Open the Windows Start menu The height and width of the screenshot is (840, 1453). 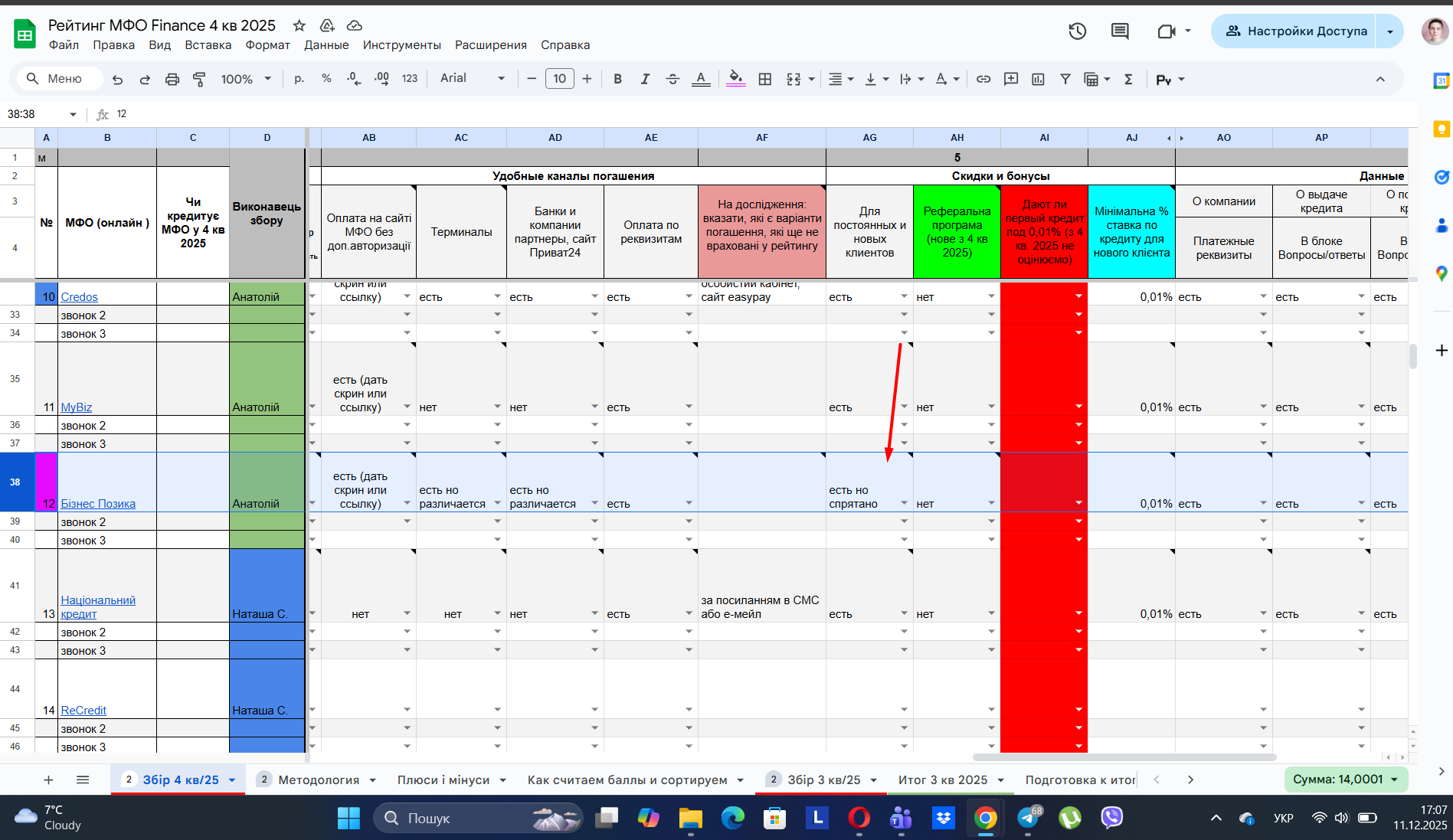(349, 819)
